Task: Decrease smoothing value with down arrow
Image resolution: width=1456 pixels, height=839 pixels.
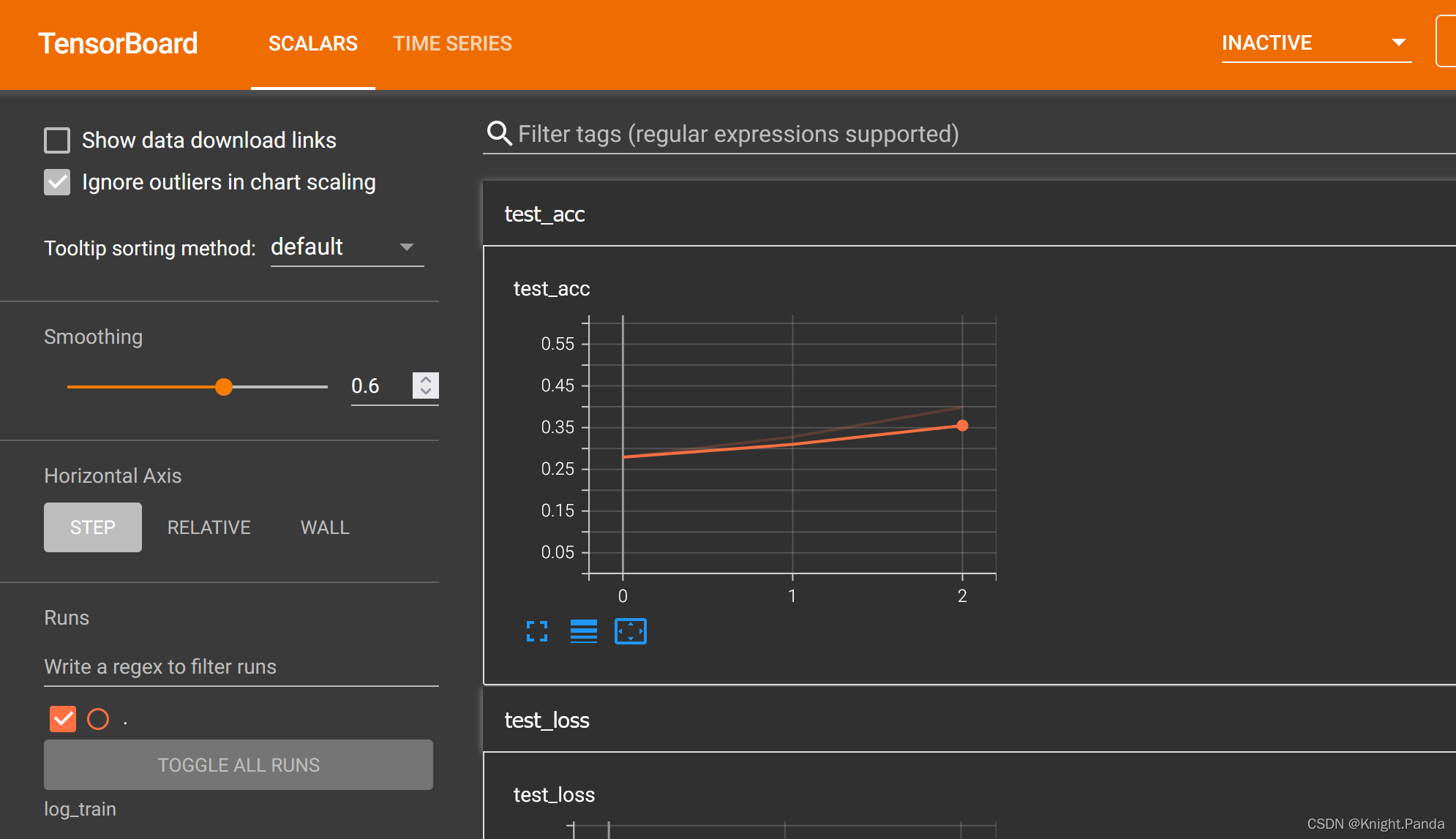Action: (x=426, y=392)
